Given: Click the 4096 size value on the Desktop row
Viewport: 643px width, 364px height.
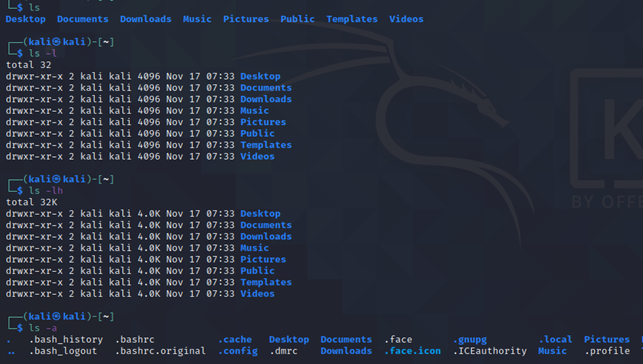Looking at the screenshot, I should click(148, 76).
